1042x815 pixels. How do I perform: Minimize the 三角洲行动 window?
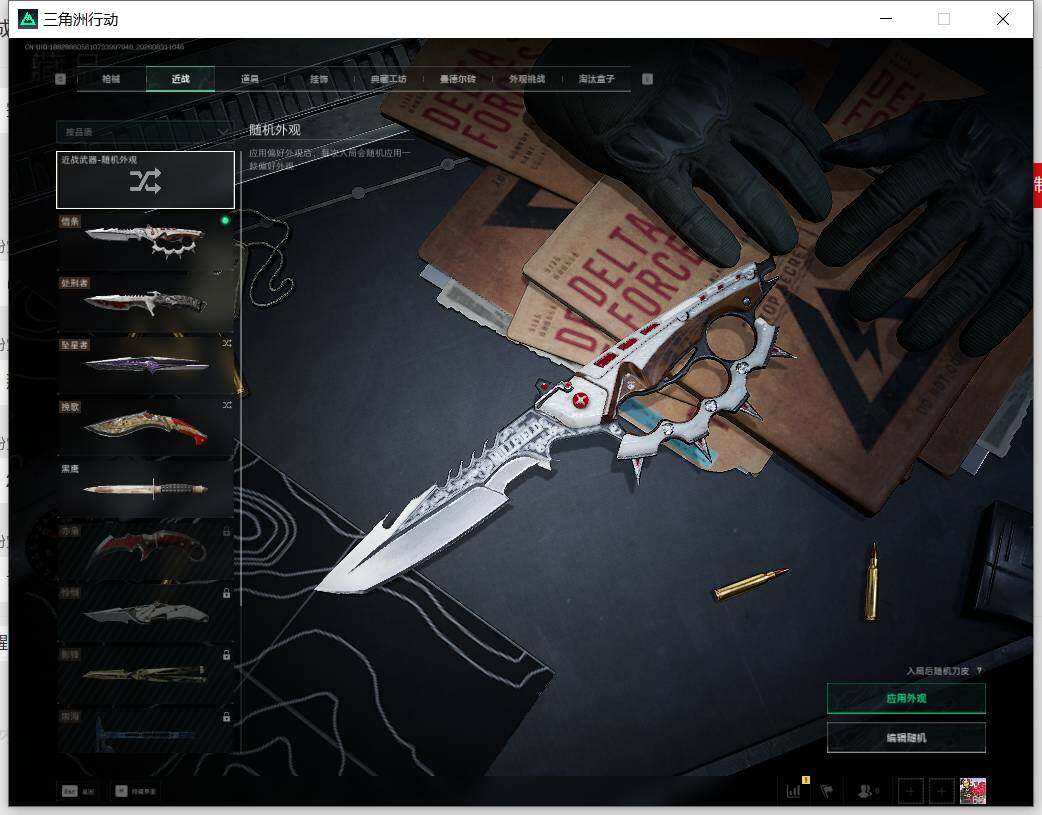(885, 19)
